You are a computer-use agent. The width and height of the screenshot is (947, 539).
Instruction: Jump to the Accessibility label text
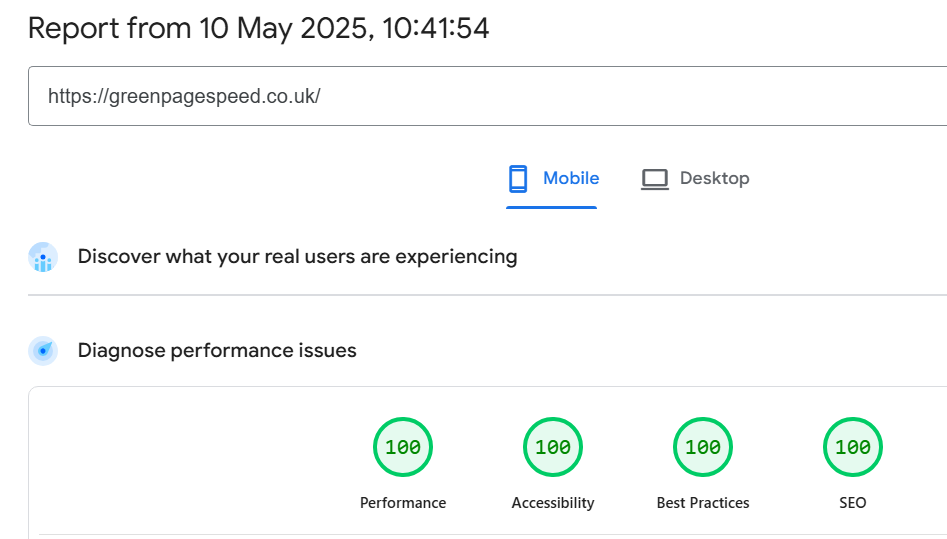553,503
